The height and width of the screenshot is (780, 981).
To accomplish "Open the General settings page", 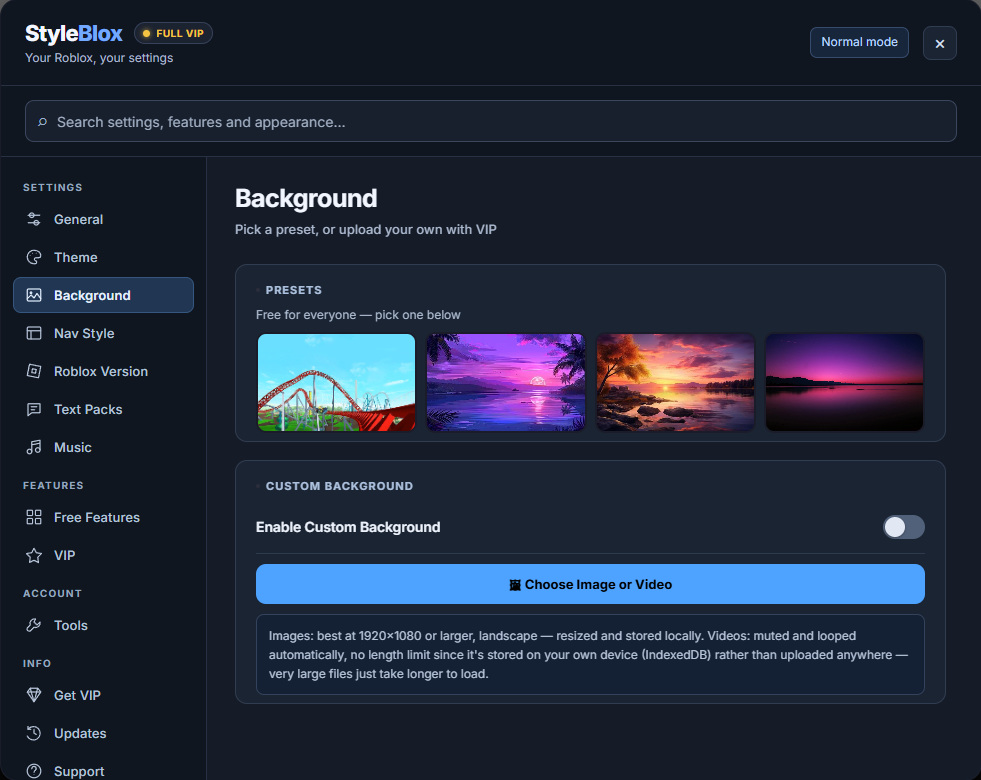I will pos(103,220).
